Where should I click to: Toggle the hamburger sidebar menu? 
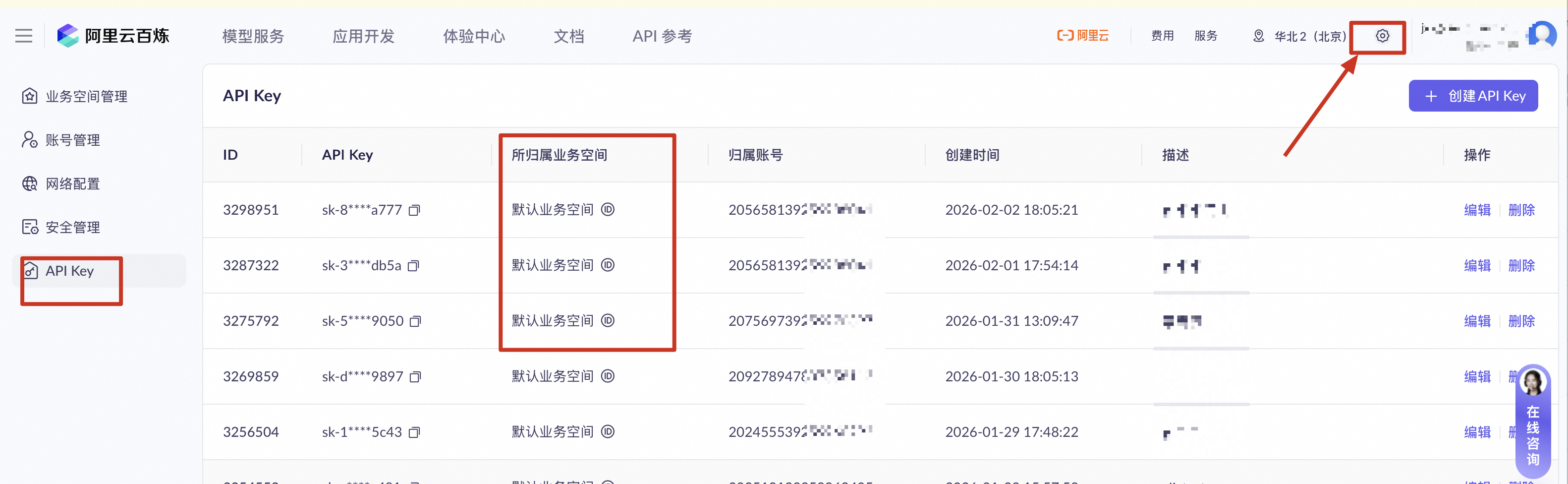click(24, 36)
